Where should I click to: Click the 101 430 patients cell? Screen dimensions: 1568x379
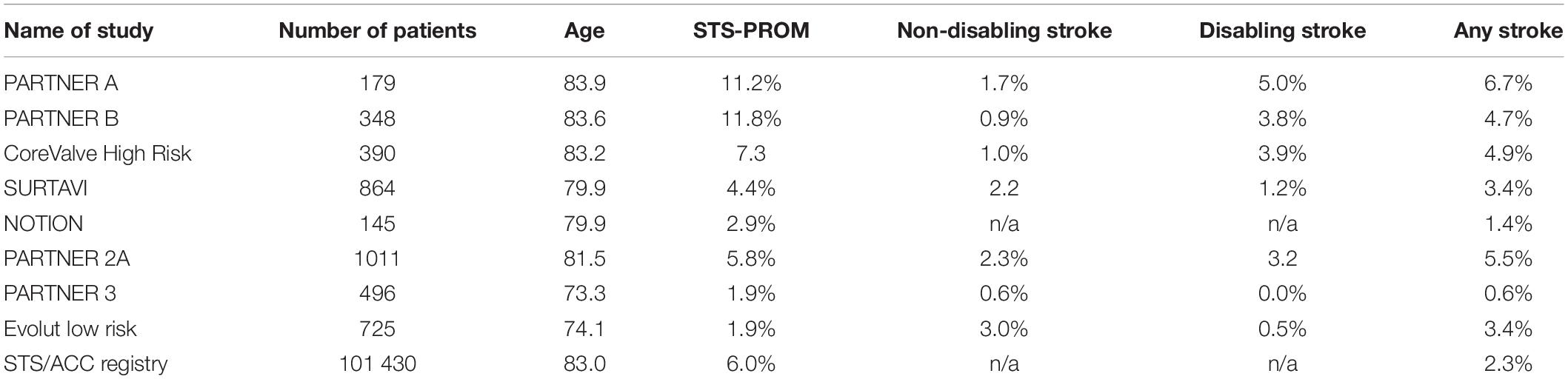[378, 363]
